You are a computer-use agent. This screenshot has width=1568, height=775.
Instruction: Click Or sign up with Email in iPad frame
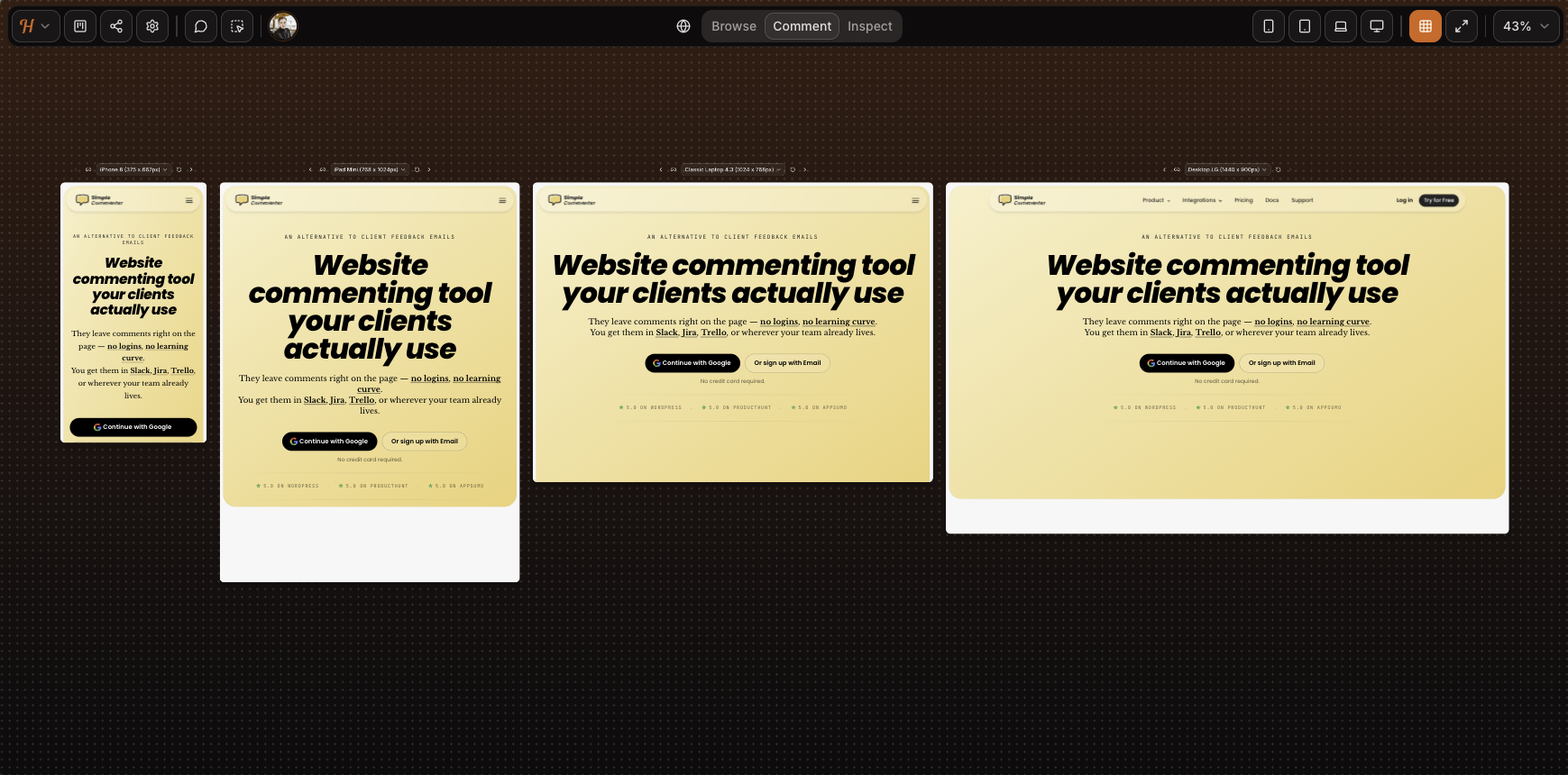pyautogui.click(x=425, y=441)
